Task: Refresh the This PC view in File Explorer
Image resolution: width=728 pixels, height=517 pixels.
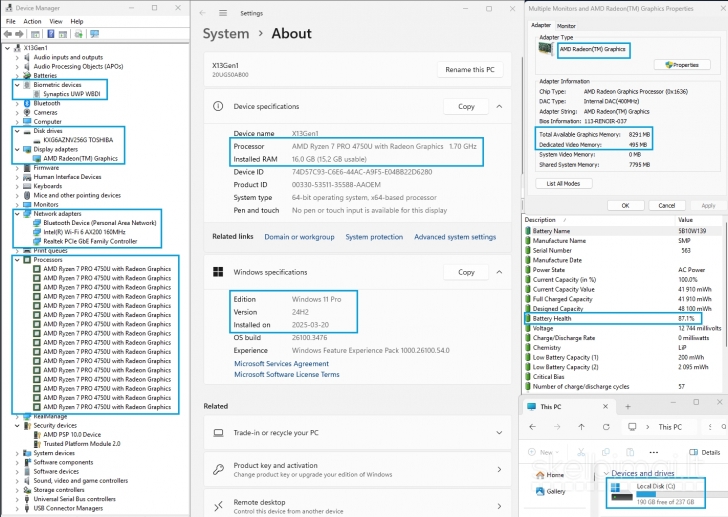Action: coord(606,427)
